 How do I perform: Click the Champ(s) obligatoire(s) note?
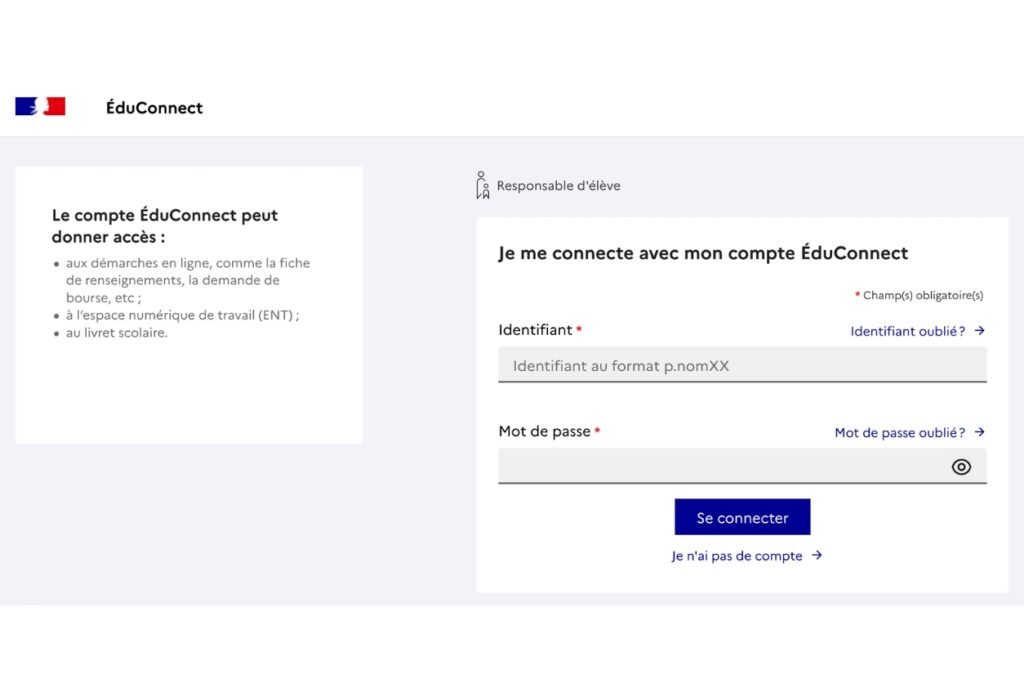tap(922, 296)
